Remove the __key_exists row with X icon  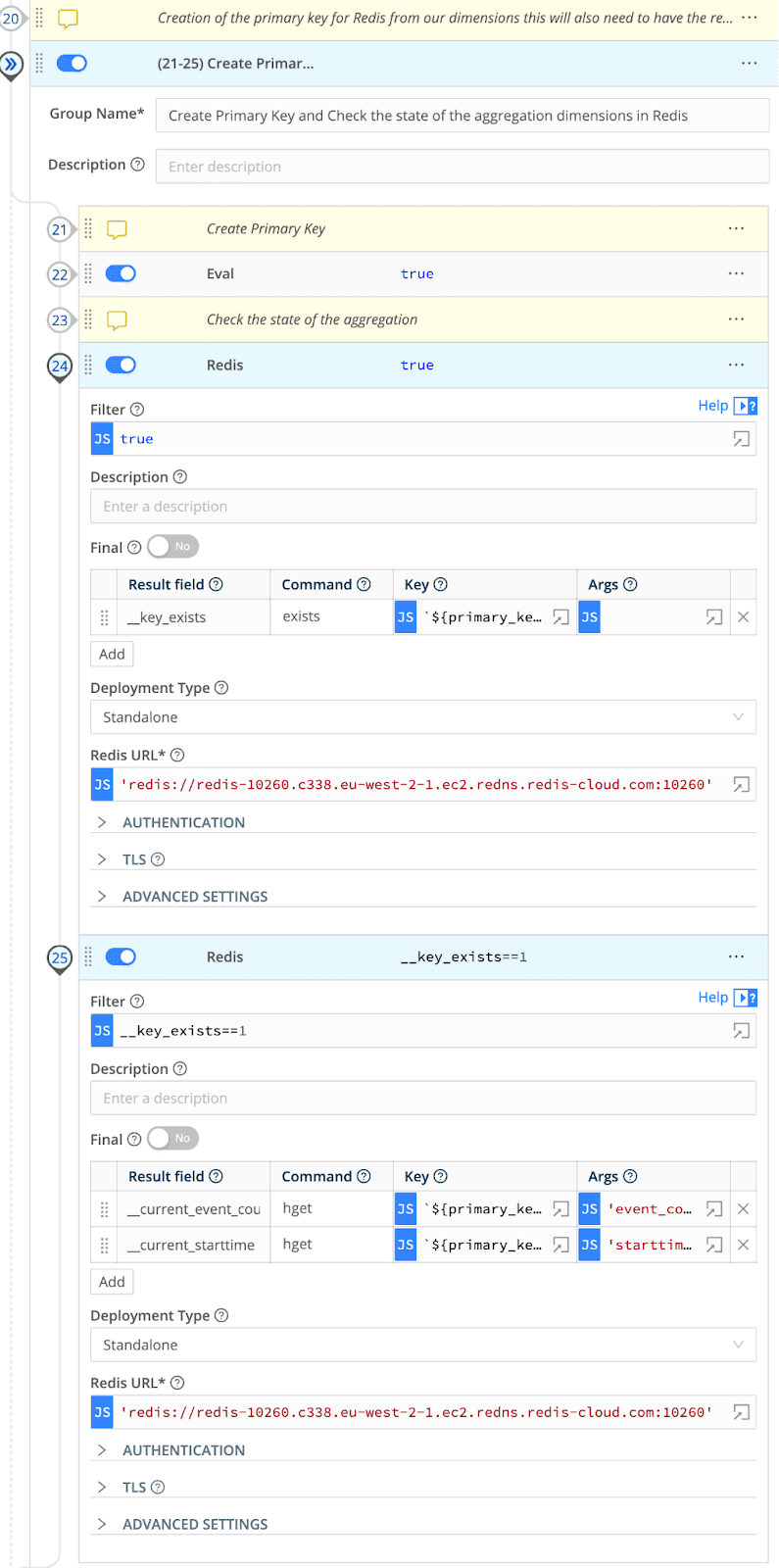743,617
